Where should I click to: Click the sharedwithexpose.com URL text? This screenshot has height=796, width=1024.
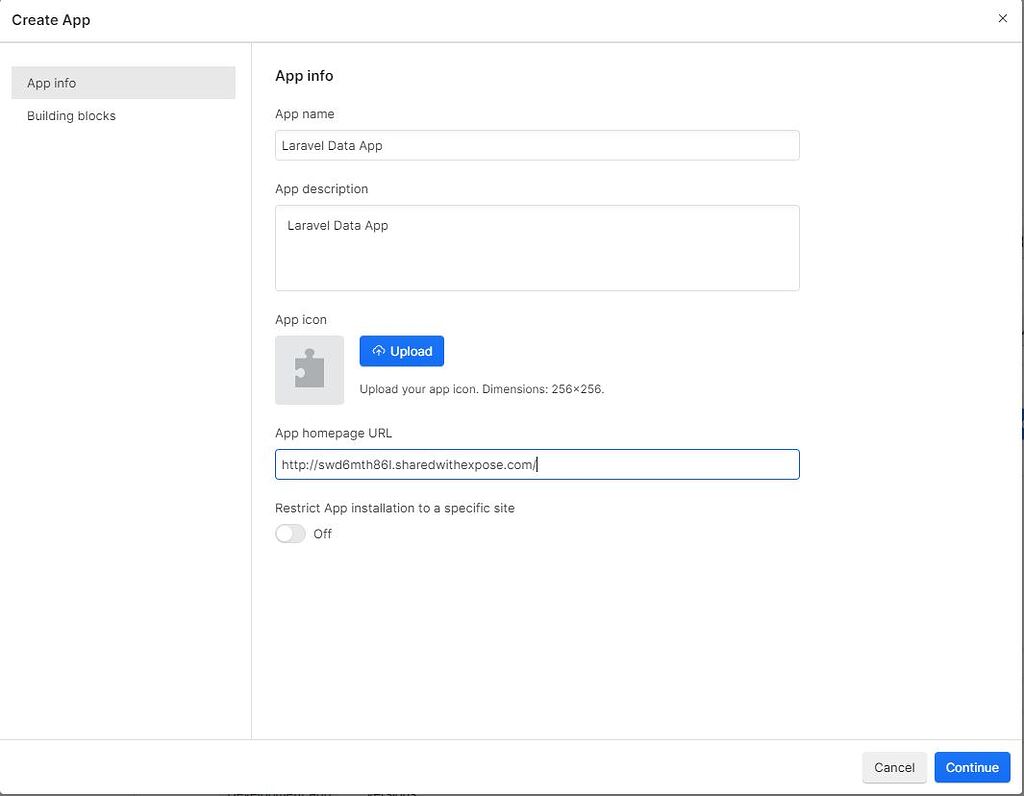(x=405, y=464)
